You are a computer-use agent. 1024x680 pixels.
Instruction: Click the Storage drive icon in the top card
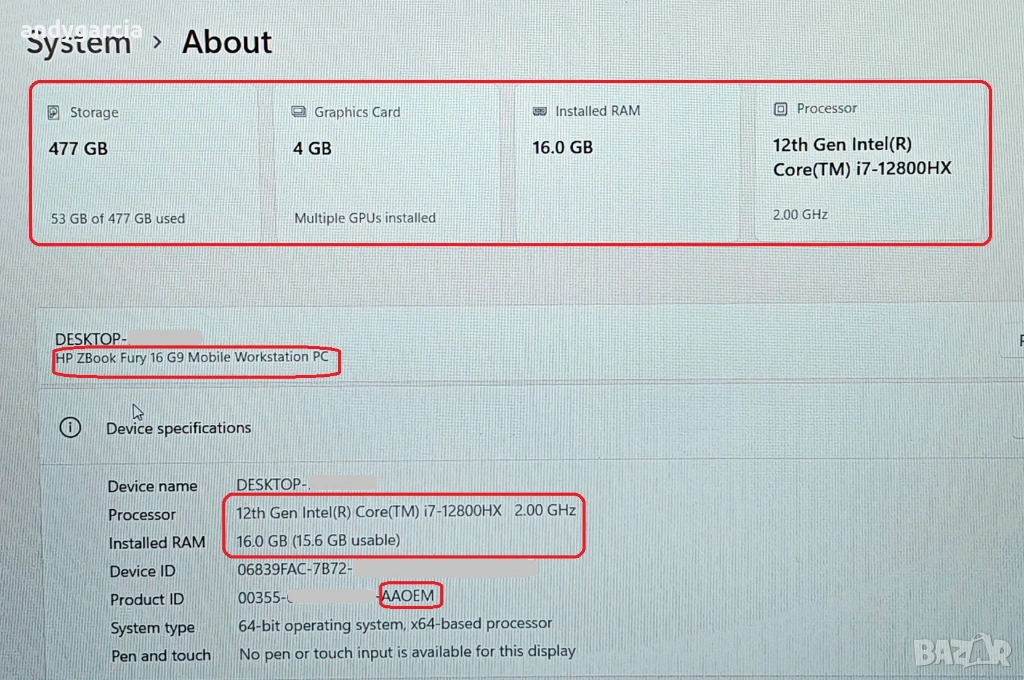[54, 113]
